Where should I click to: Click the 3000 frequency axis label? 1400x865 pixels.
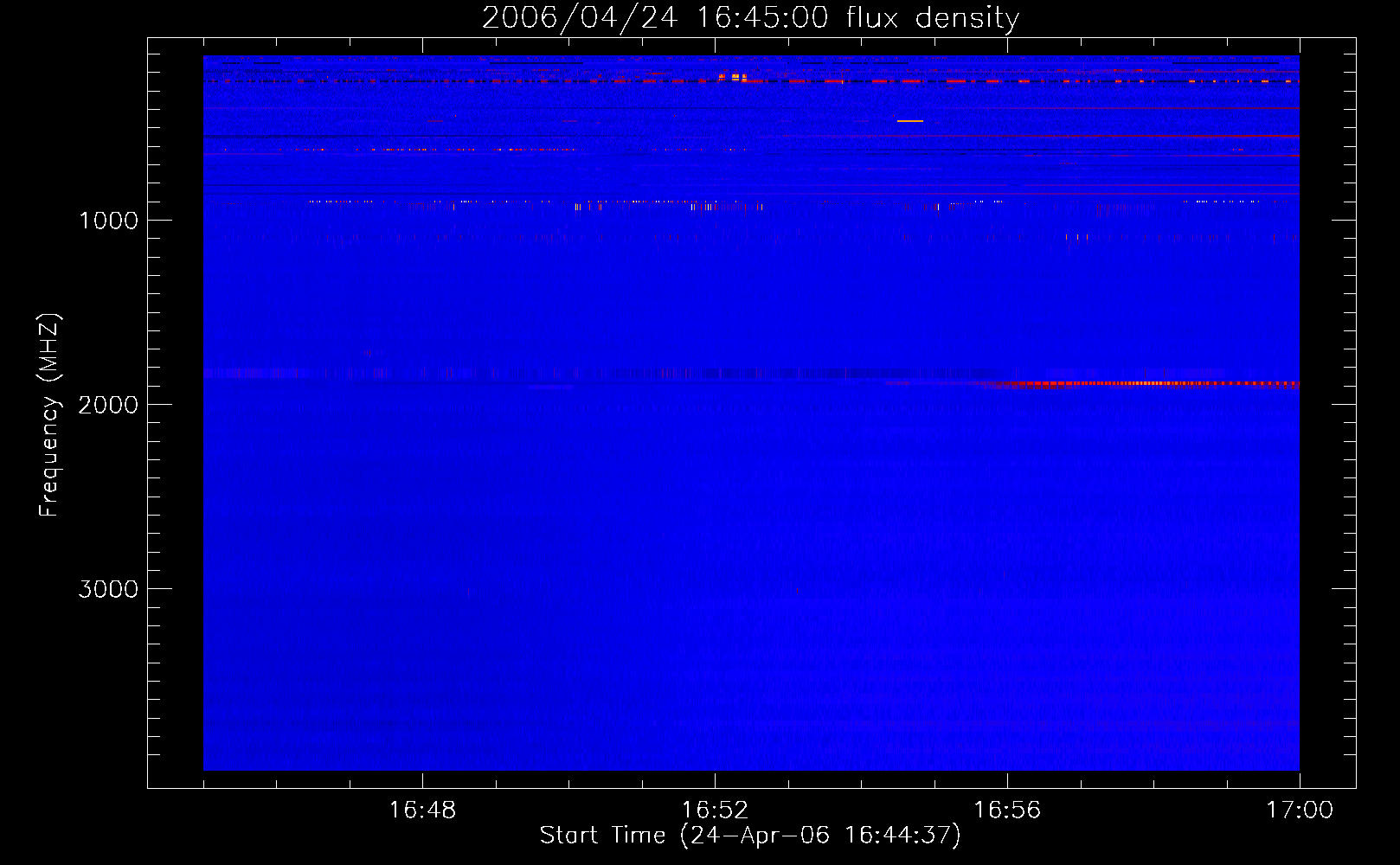pos(108,589)
